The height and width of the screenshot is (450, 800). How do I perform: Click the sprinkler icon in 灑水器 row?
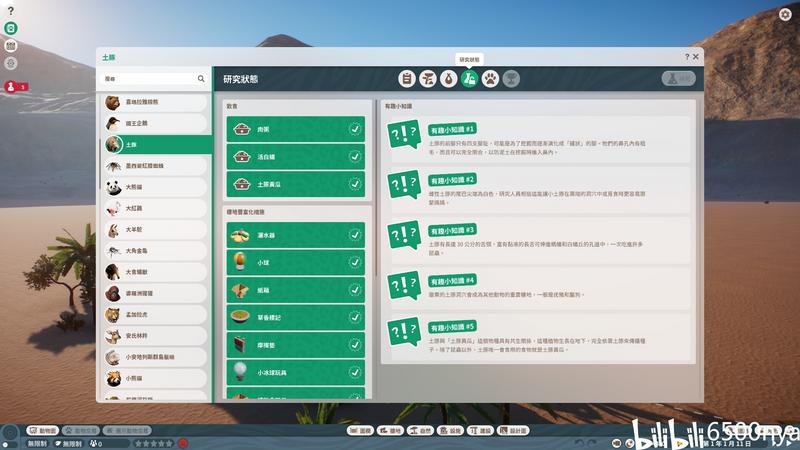point(240,235)
